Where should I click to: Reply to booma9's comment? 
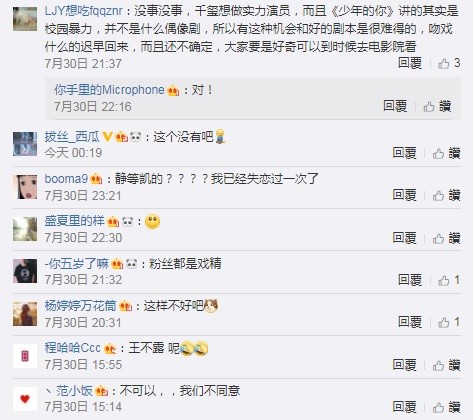click(404, 195)
